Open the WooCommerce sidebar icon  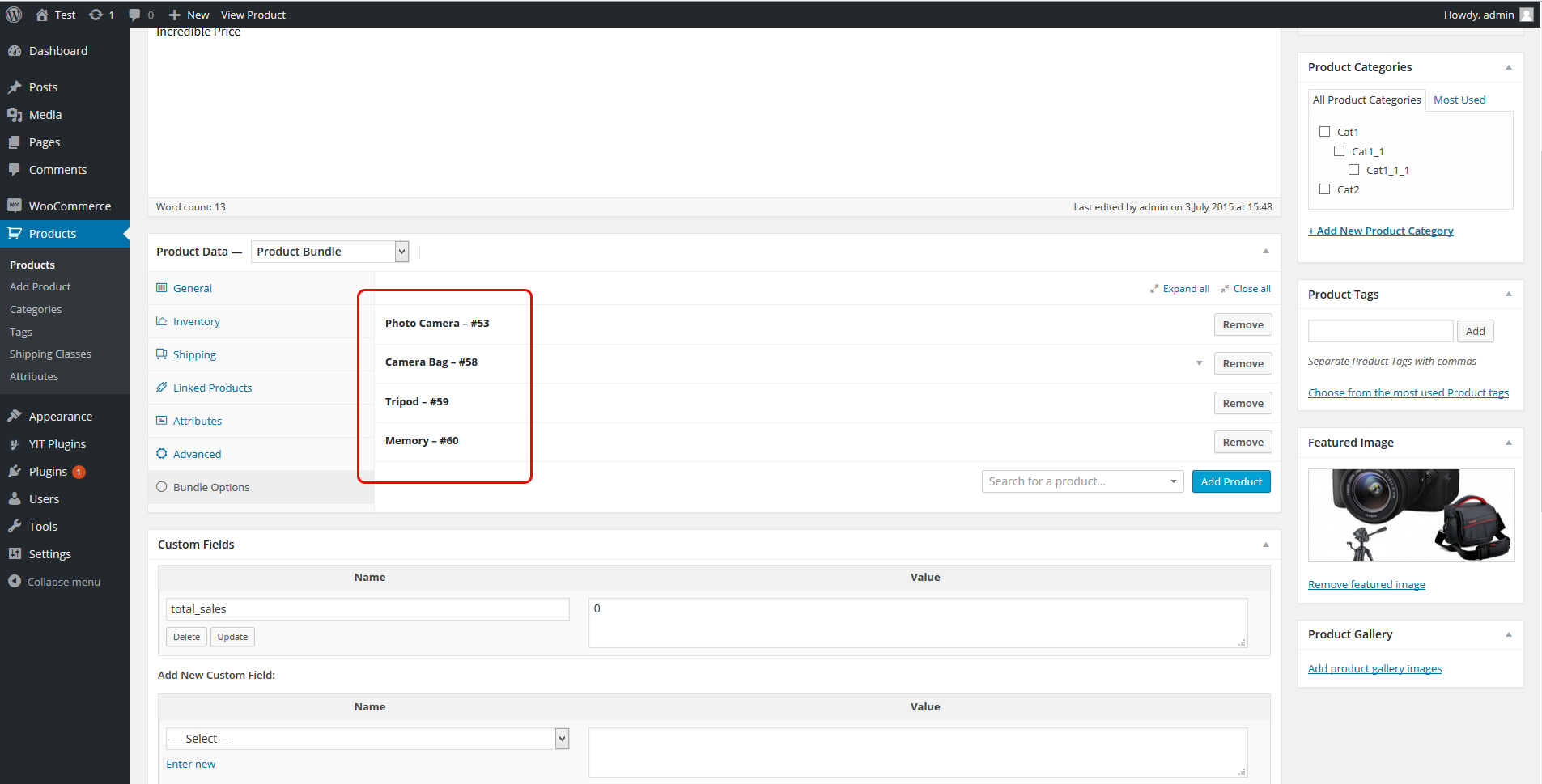[15, 206]
